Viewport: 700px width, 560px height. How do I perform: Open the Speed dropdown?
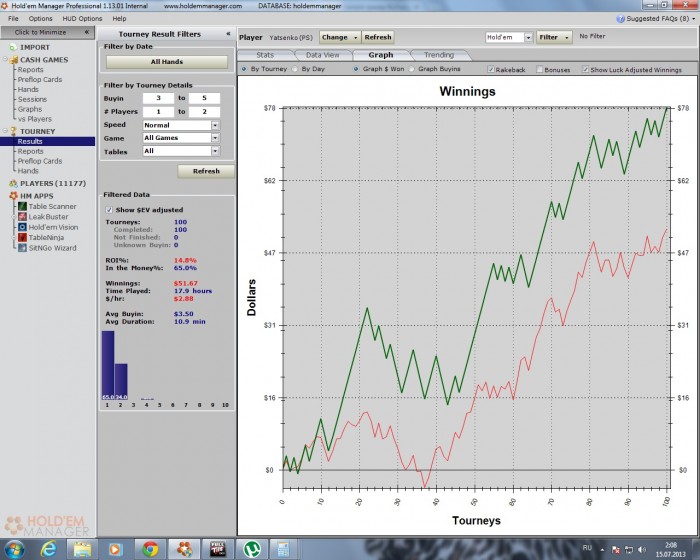click(215, 125)
